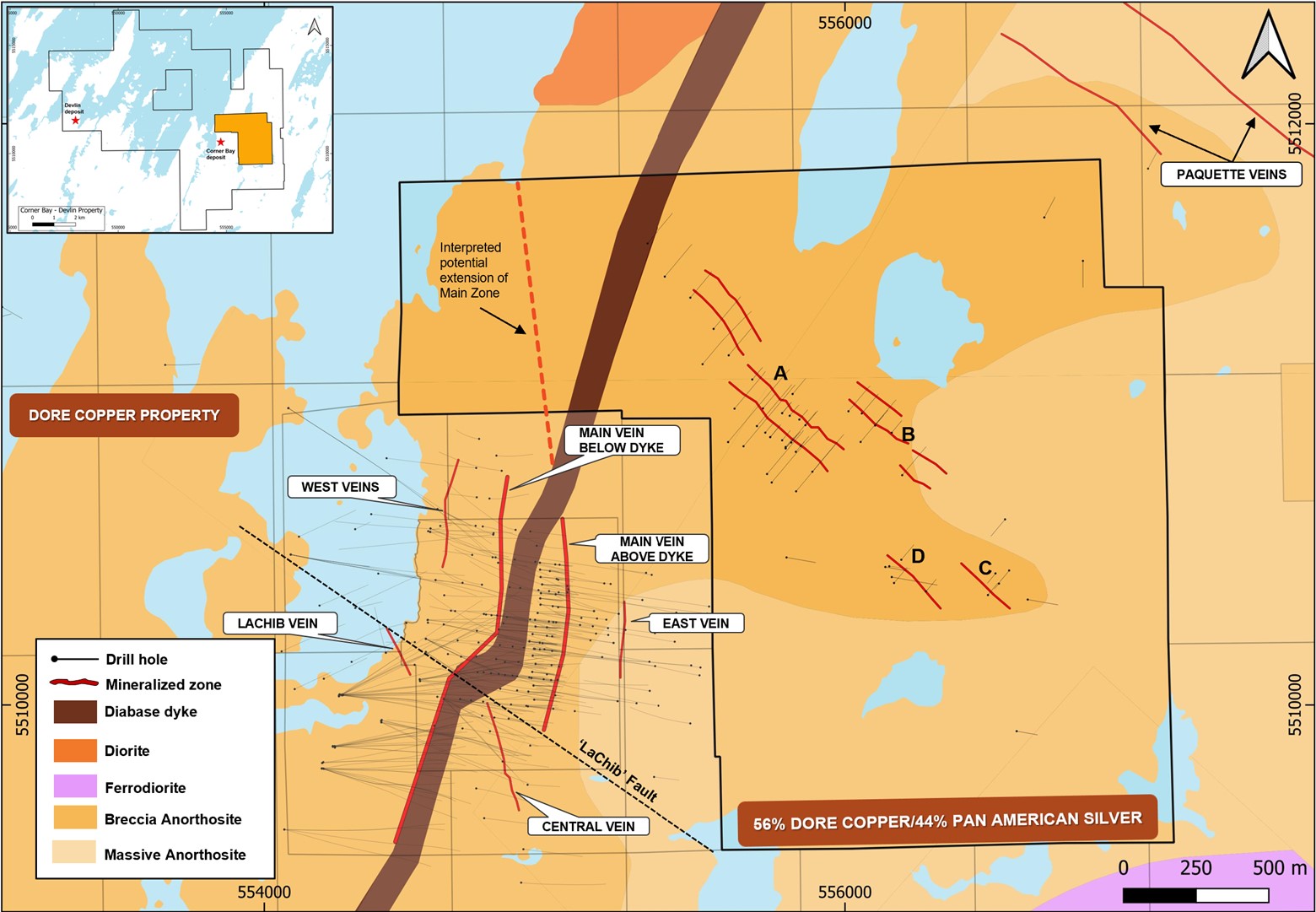1316x912 pixels.
Task: Click the zone letter C
Action: [x=984, y=569]
